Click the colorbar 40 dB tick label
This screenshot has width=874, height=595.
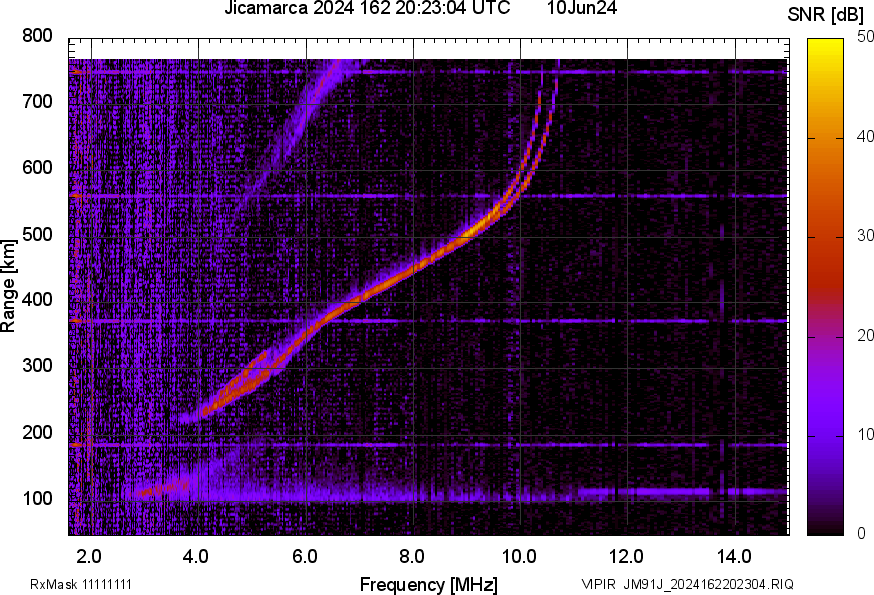coord(865,137)
